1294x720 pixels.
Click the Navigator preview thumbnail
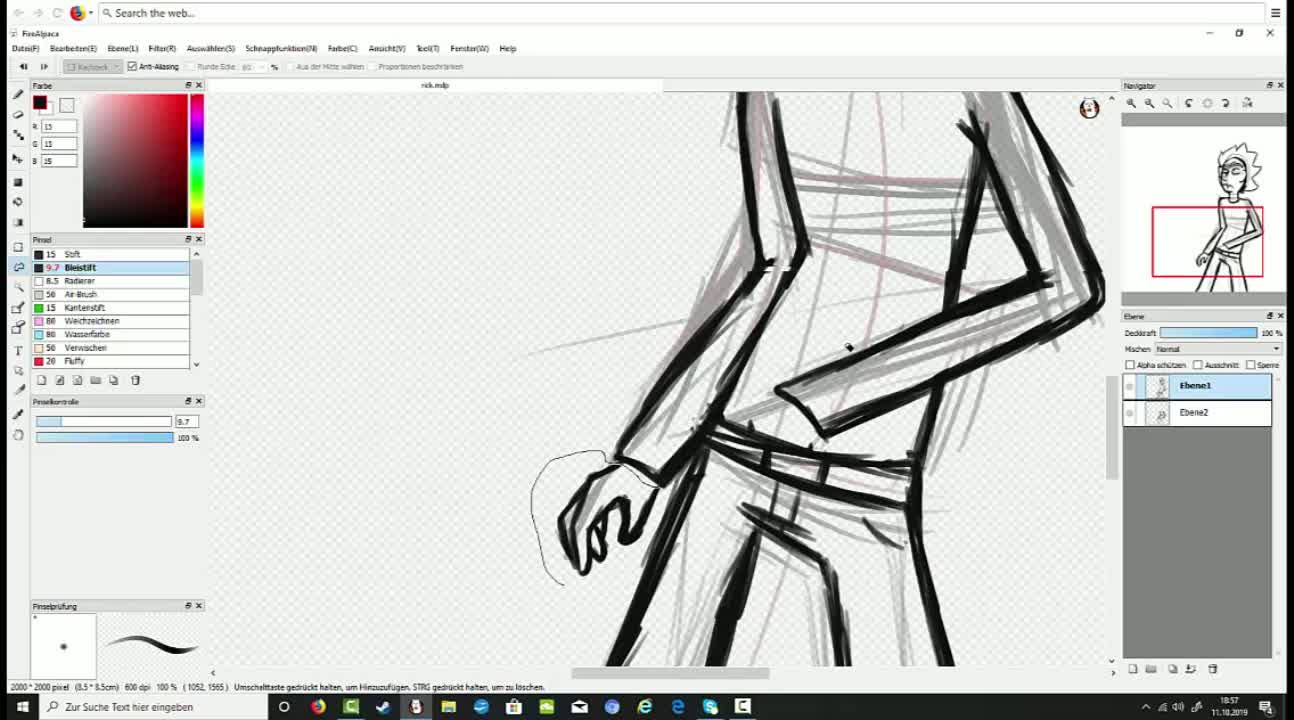(x=1203, y=209)
